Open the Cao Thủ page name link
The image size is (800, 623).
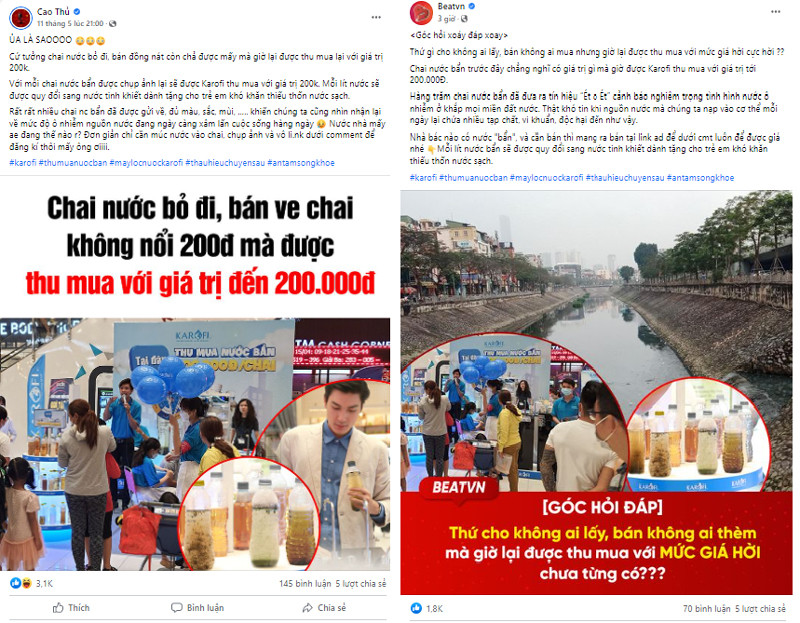(x=53, y=11)
